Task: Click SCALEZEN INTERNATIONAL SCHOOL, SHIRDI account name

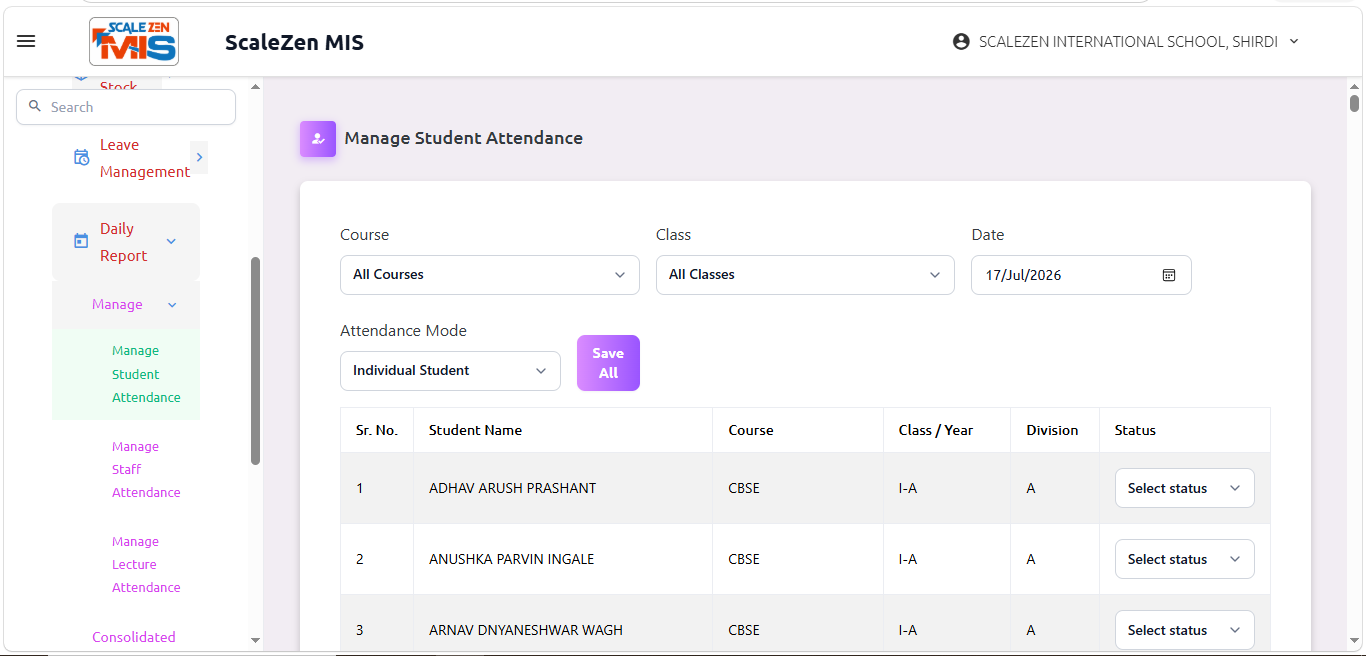Action: coord(1128,42)
